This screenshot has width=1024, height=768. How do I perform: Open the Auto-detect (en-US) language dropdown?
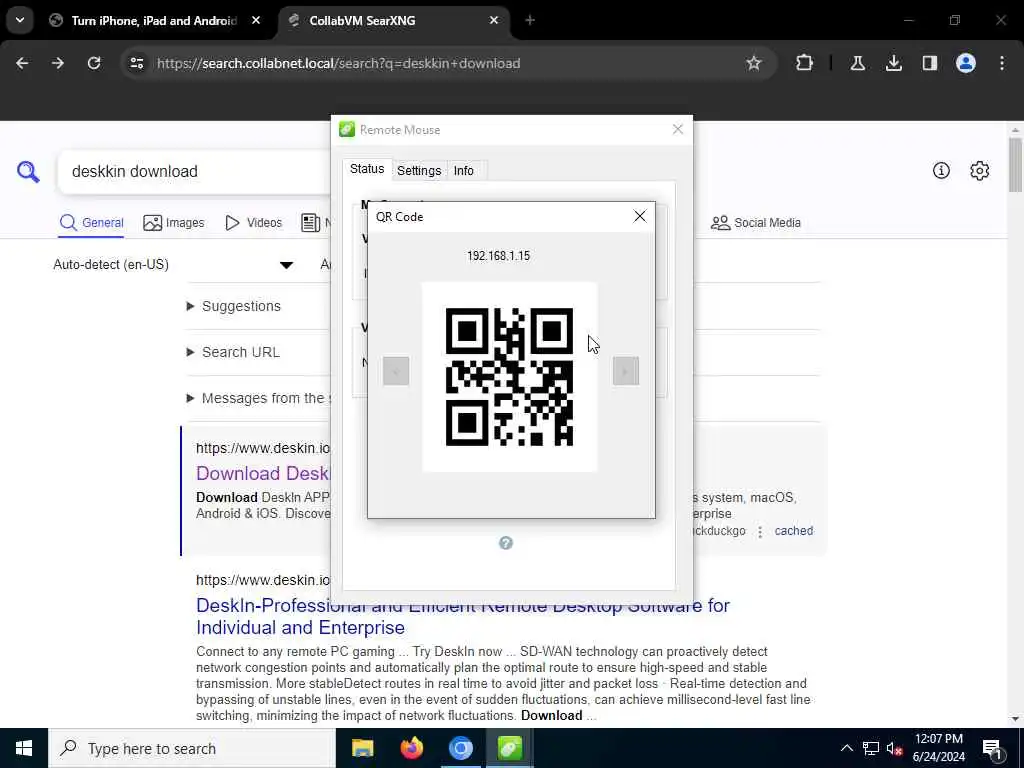[173, 264]
